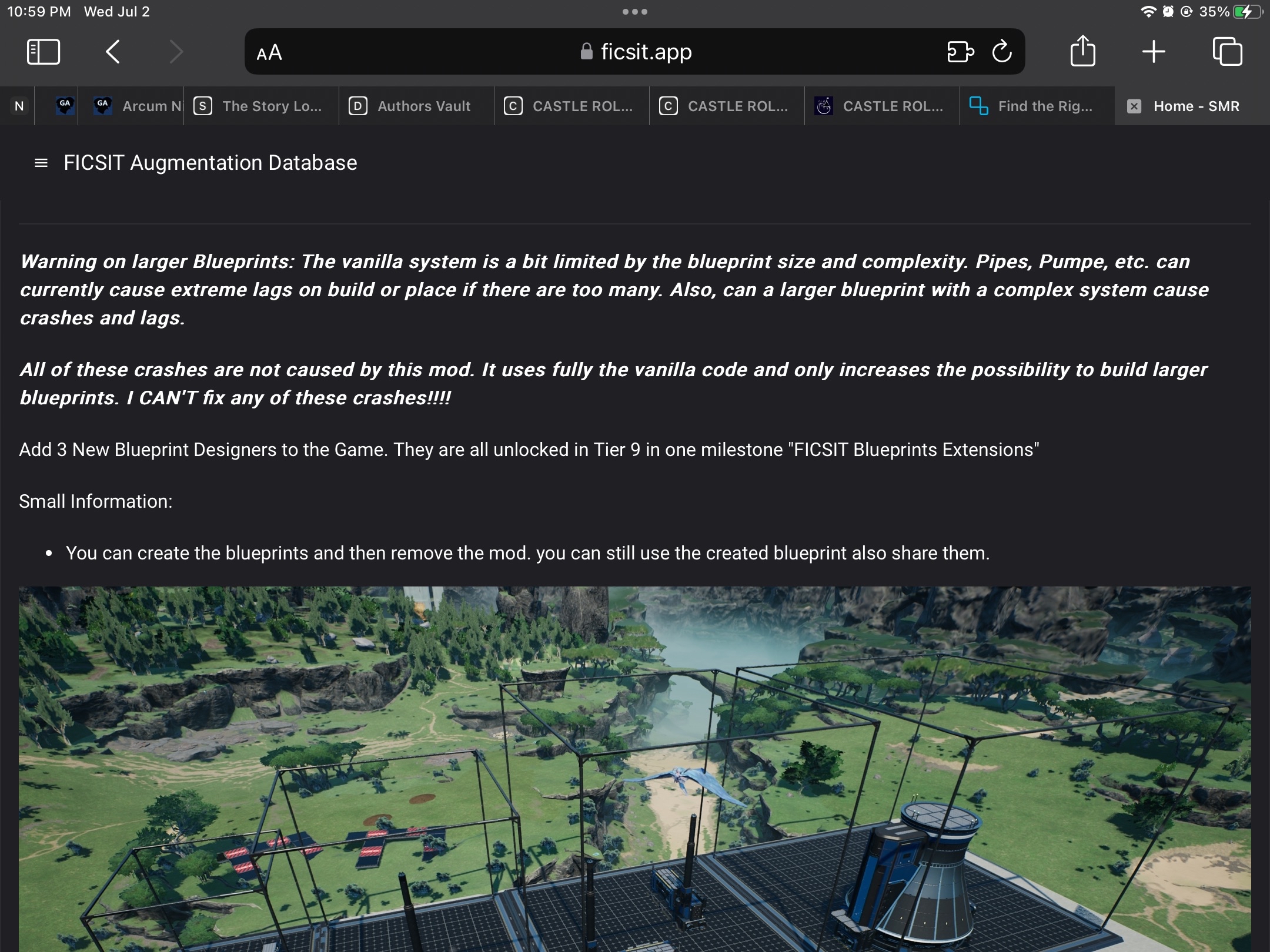Viewport: 1270px width, 952px height.
Task: Click the 'Add 3 New Blueprint Designers' line
Action: [529, 450]
